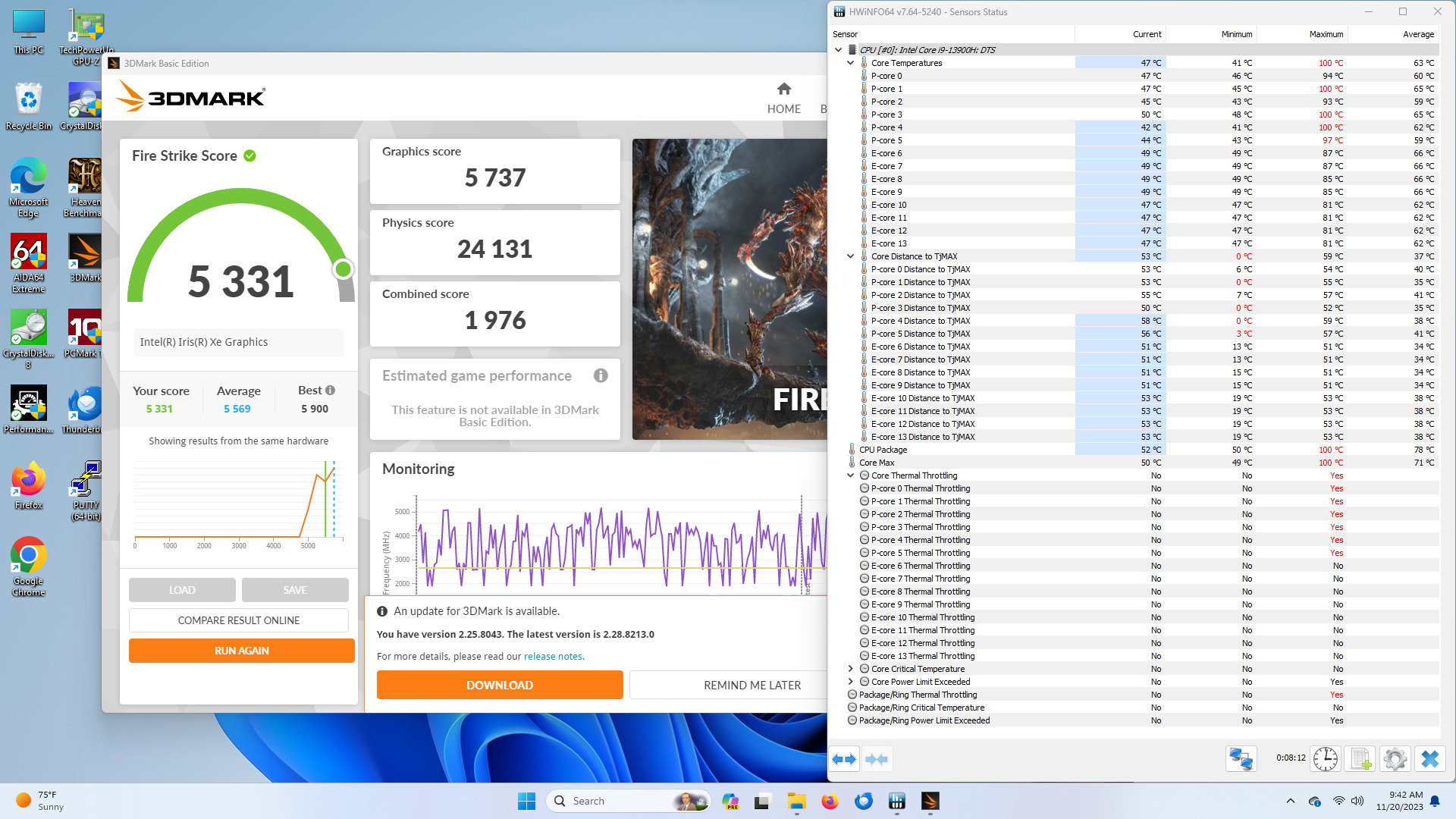Show info about Best score
This screenshot has height=819, width=1456.
(x=330, y=390)
